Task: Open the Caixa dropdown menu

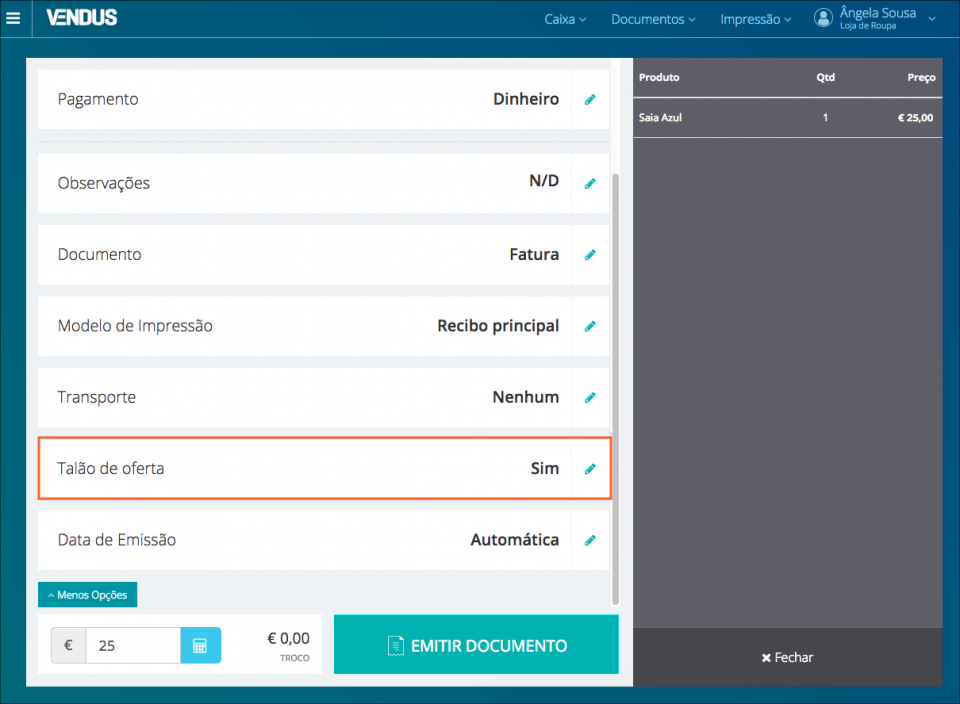Action: coord(565,18)
